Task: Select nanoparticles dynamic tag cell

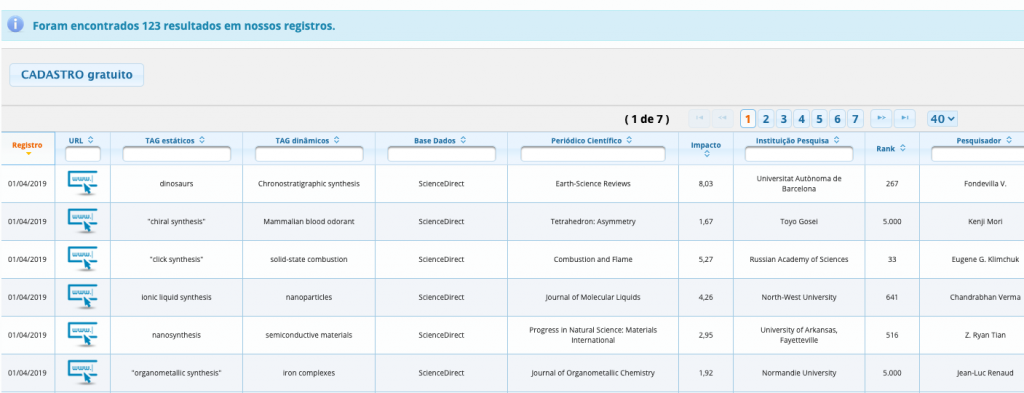Action: coord(309,297)
